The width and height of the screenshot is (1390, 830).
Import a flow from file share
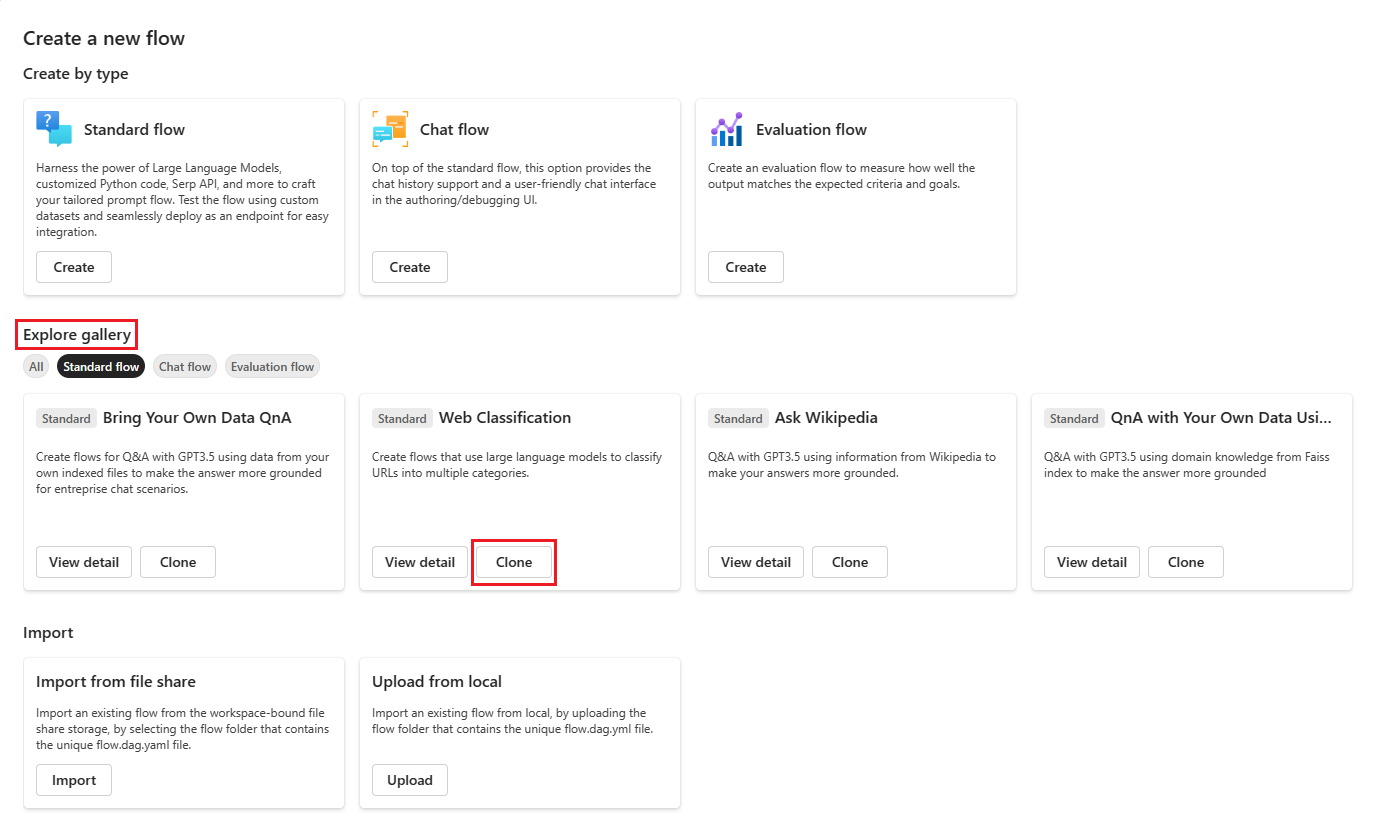74,780
